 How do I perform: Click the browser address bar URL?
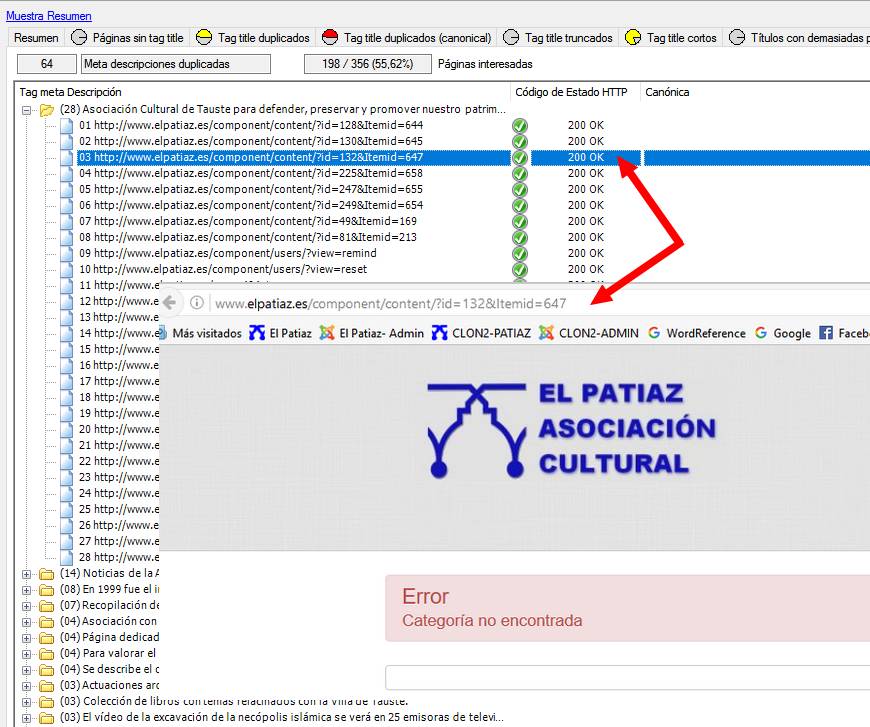click(x=391, y=304)
